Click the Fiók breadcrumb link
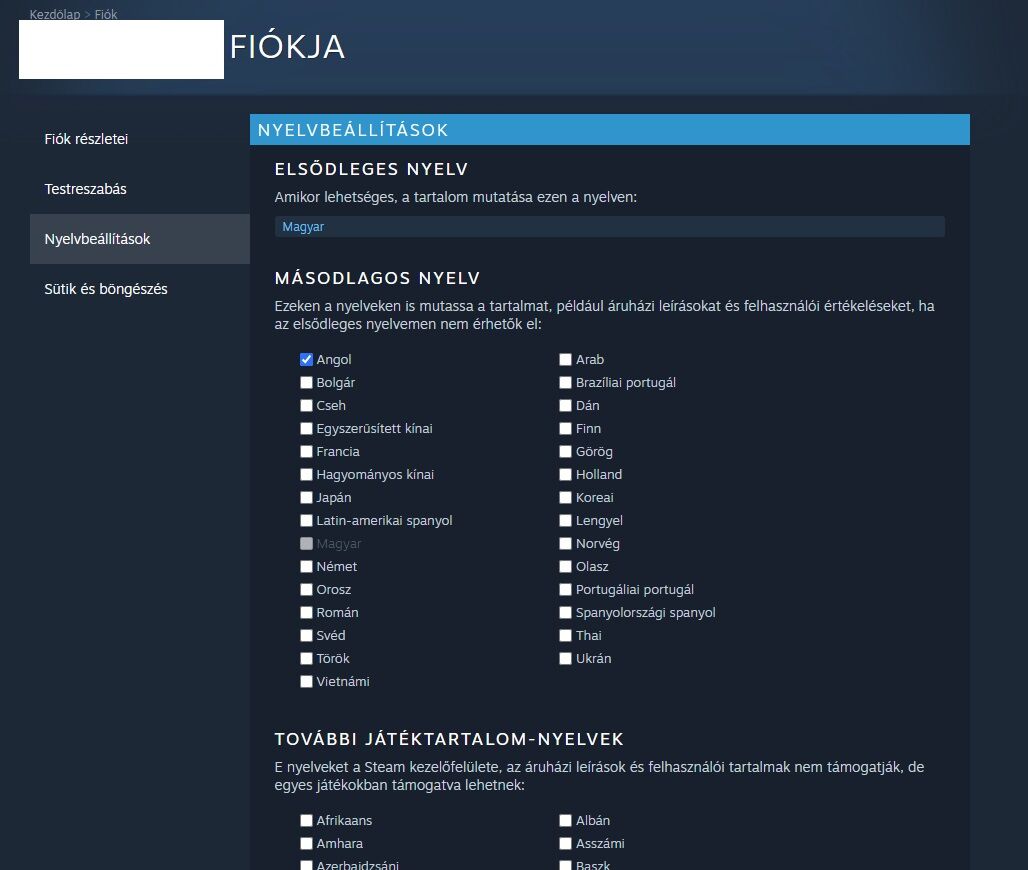This screenshot has height=870, width=1028. point(106,15)
